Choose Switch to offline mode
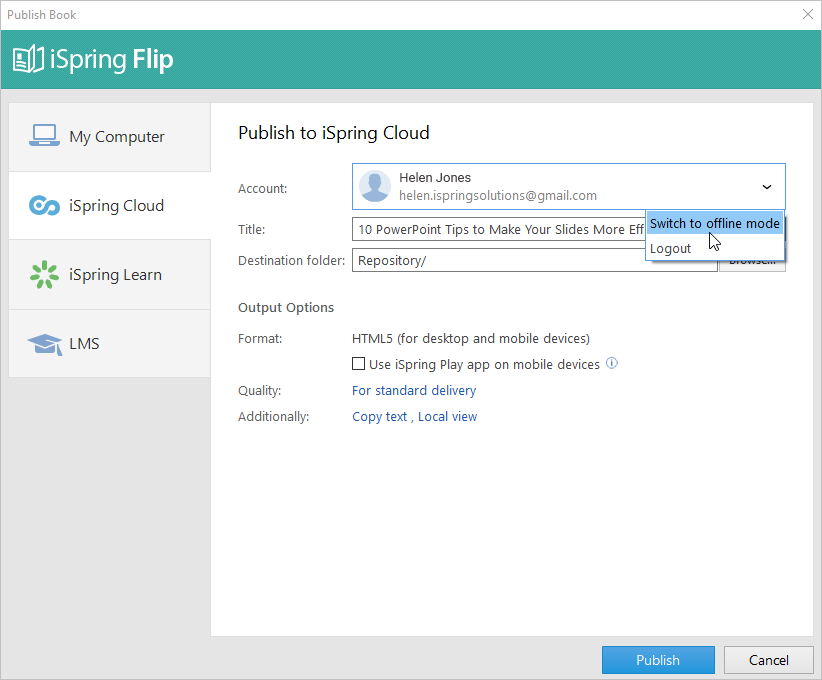Screen dimensions: 822x680 (715, 223)
